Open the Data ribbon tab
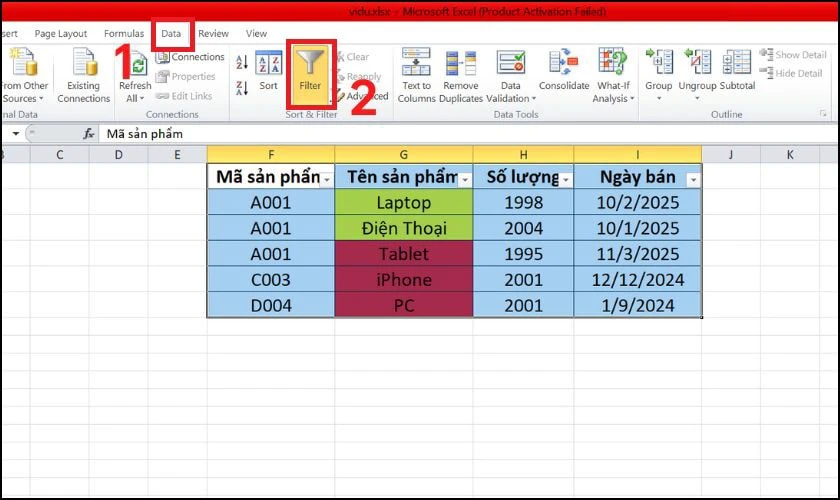Screen dimensions: 840x500 tap(171, 34)
